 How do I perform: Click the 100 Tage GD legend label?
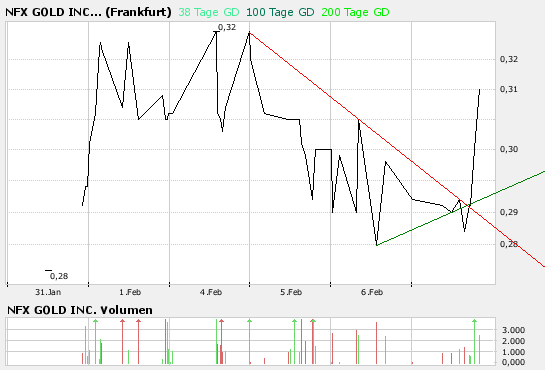[280, 12]
